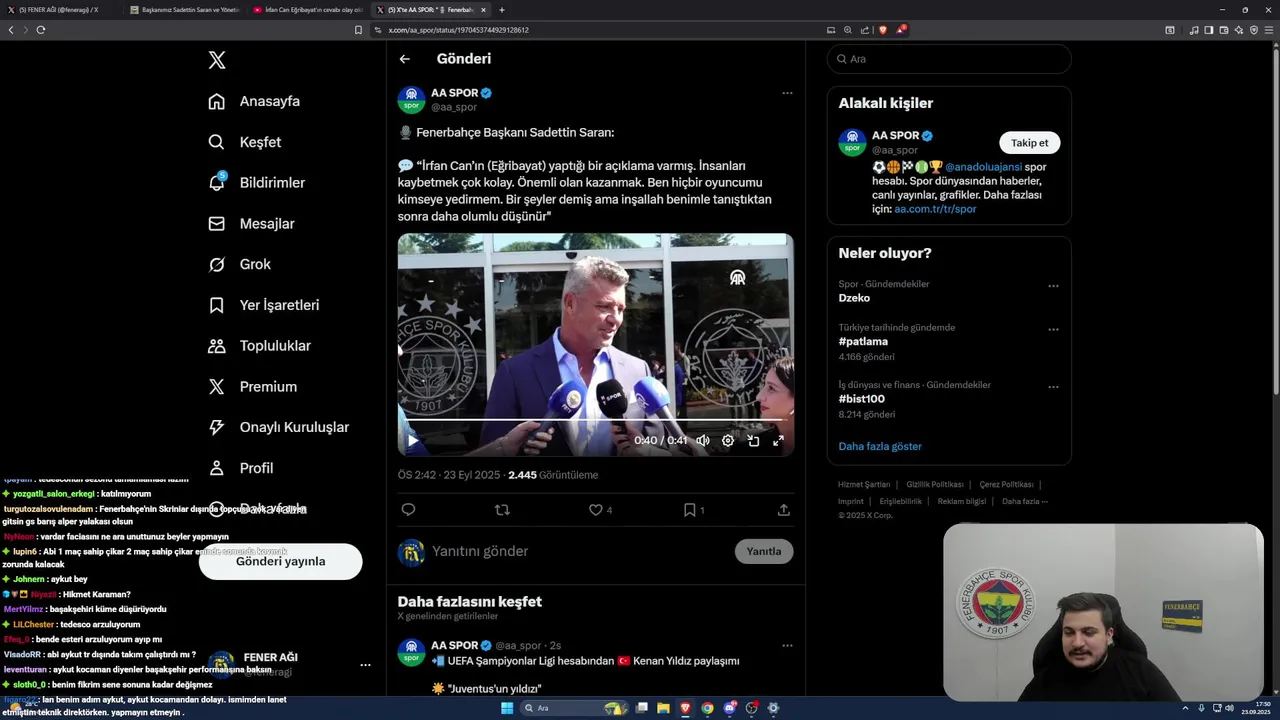Share the post with share icon
This screenshot has width=1280, height=720.
784,510
